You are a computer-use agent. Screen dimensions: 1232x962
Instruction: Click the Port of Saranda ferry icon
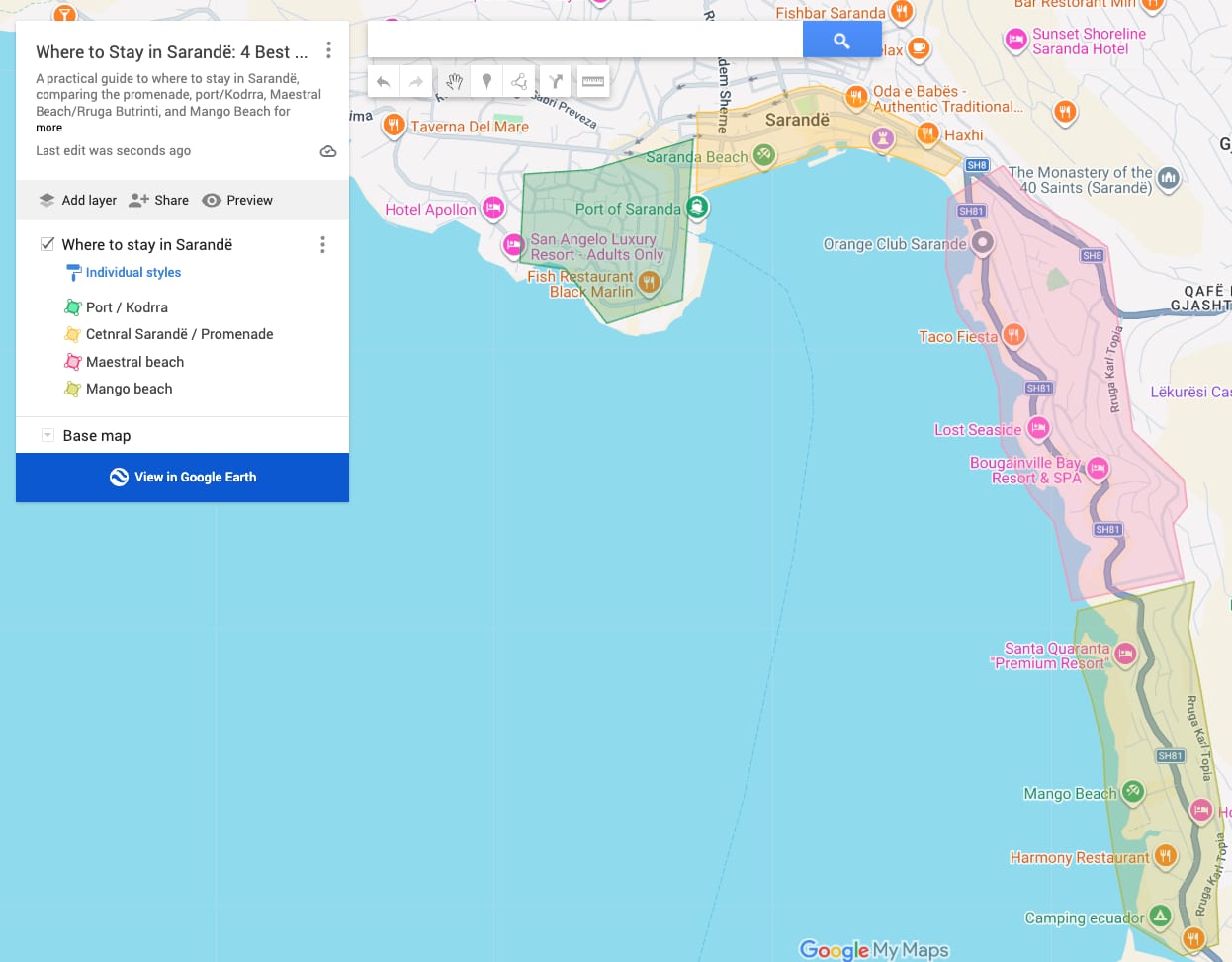coord(697,207)
